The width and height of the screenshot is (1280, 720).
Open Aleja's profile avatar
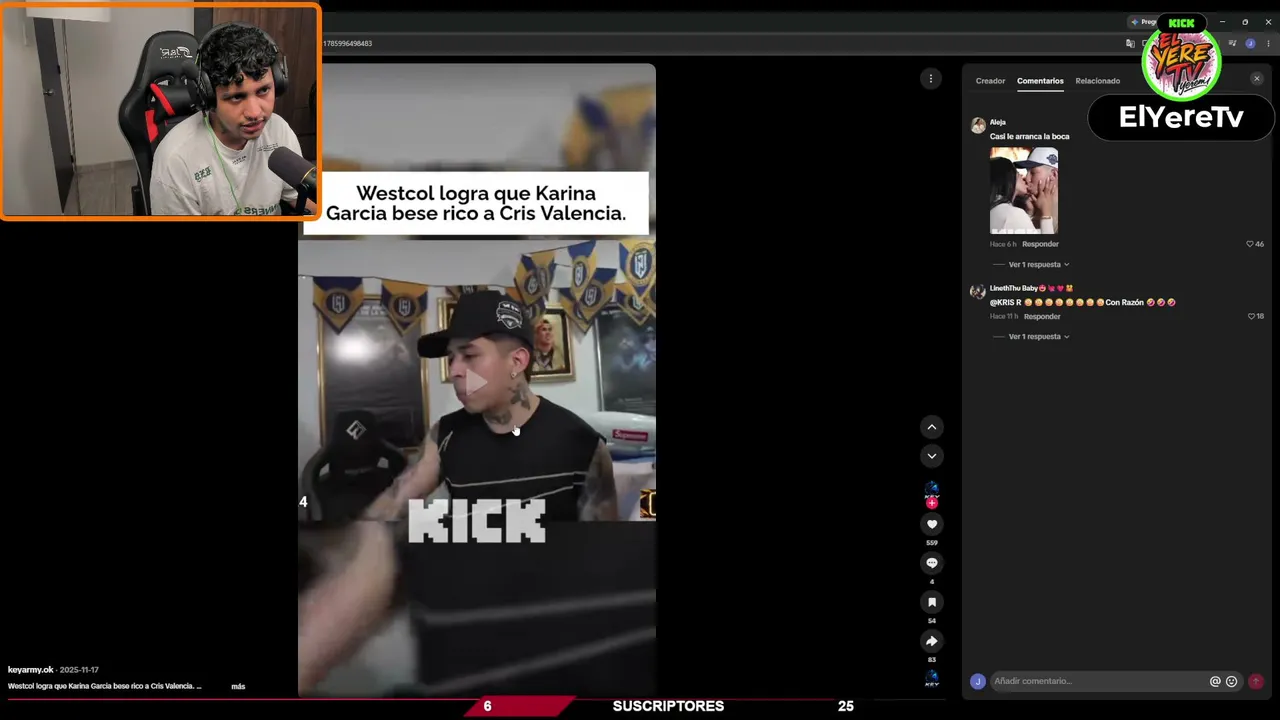(x=978, y=126)
